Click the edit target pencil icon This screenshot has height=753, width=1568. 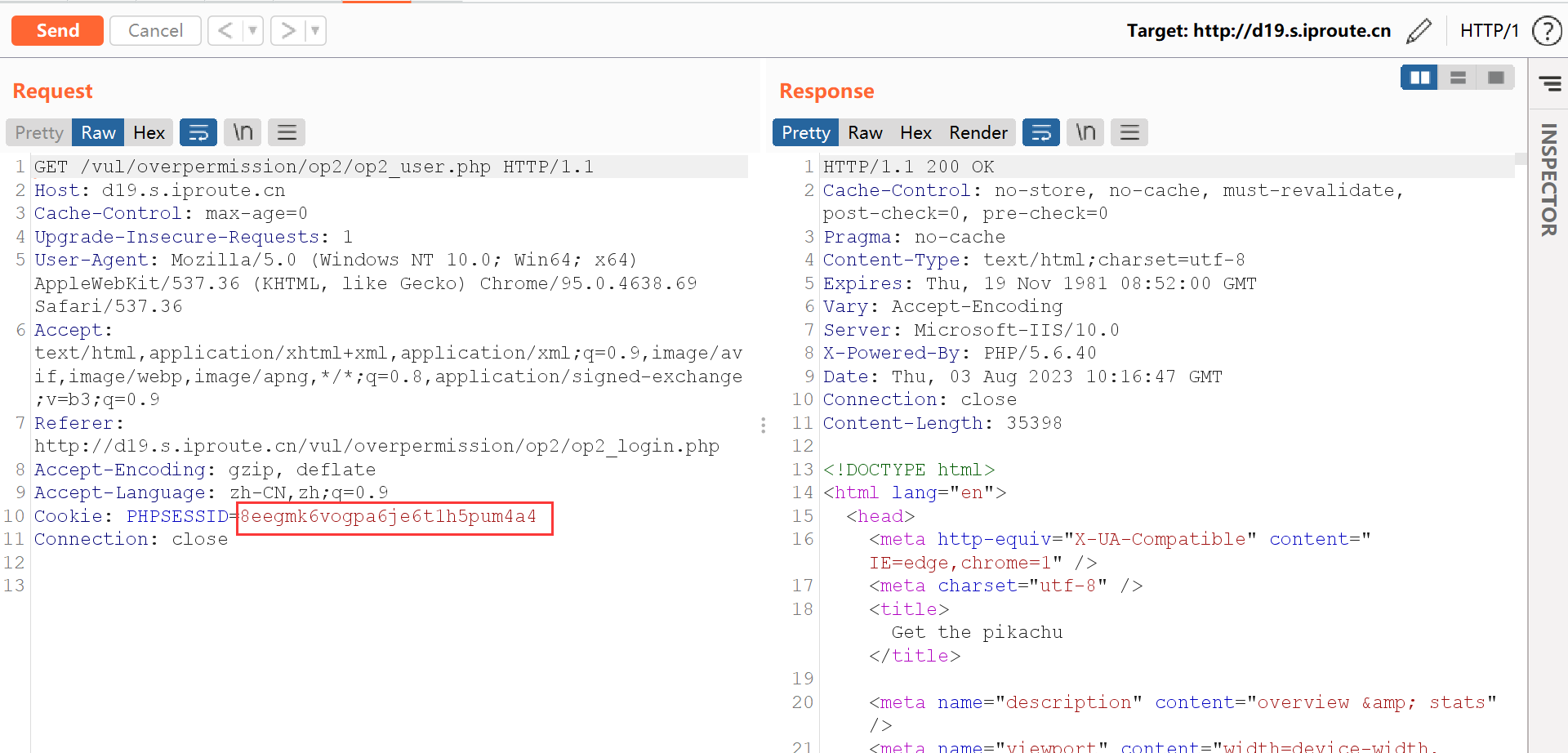[1419, 31]
